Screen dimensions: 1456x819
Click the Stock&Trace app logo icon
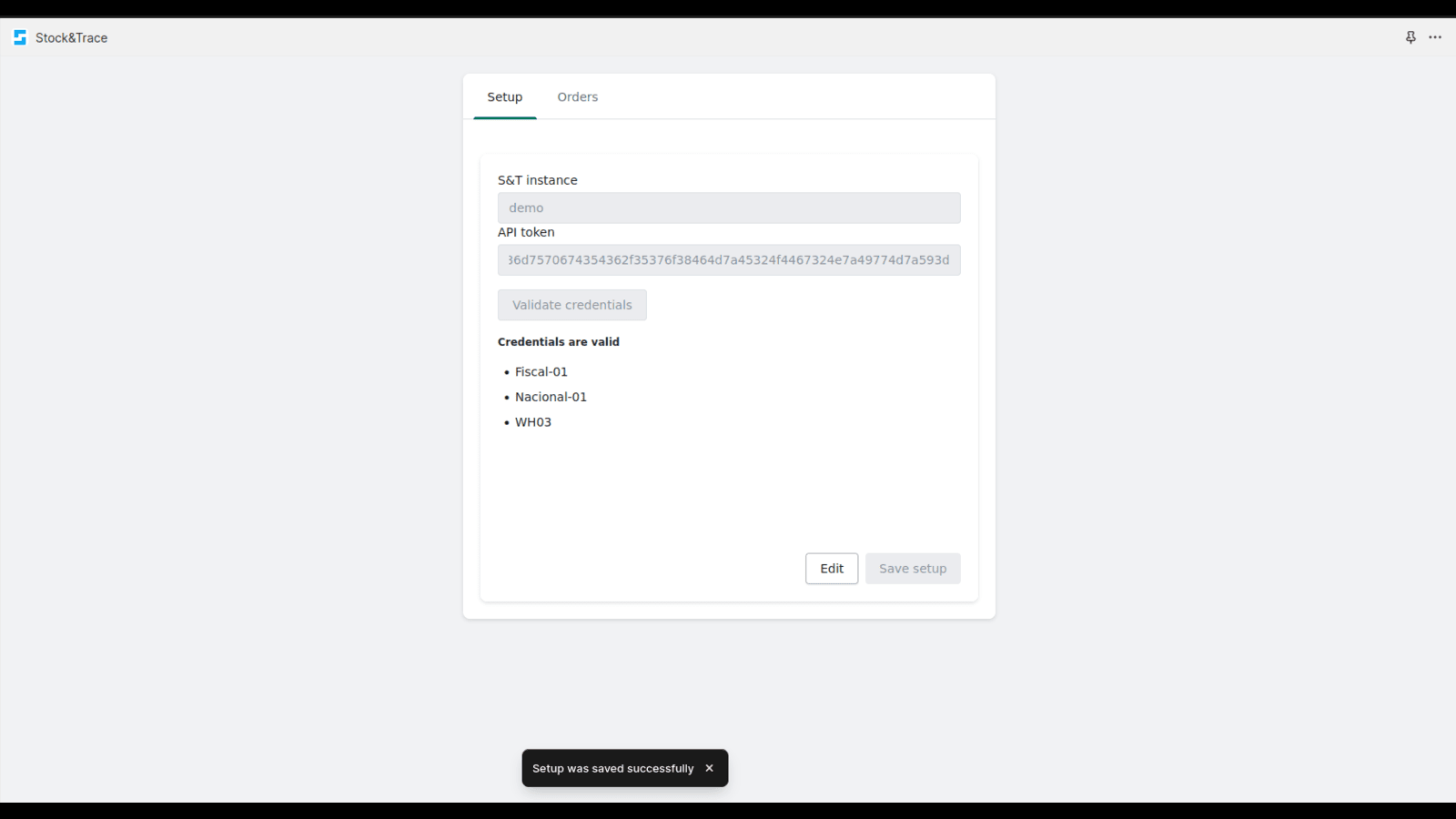click(20, 37)
